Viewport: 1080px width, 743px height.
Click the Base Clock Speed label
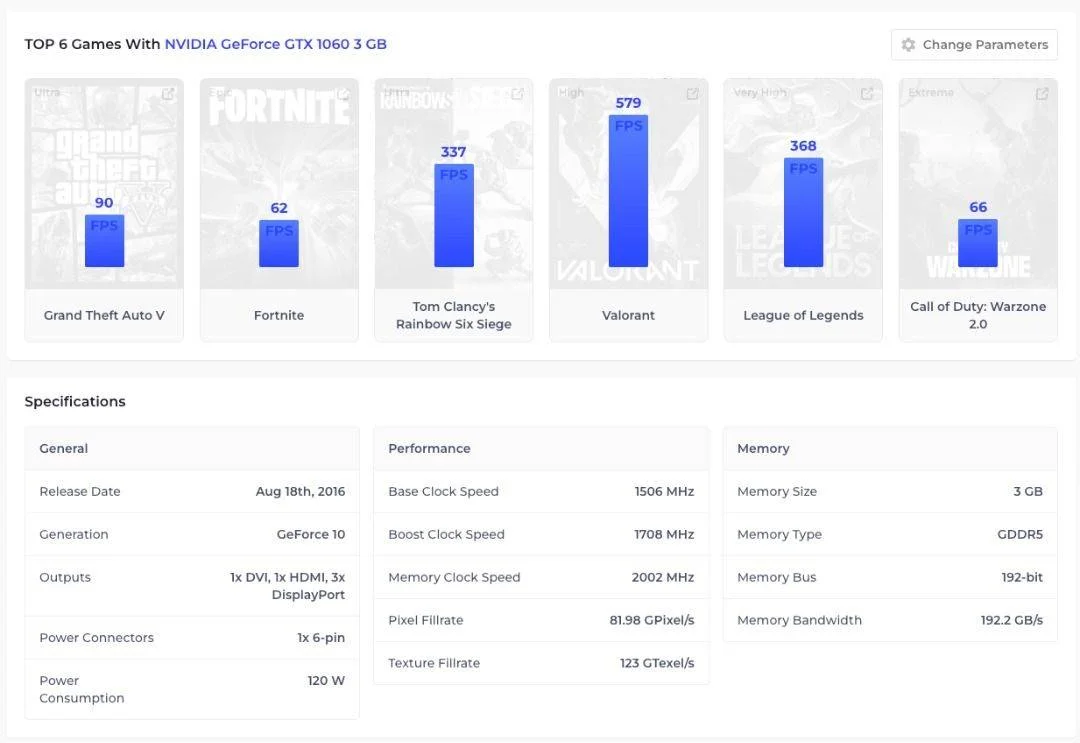(444, 492)
